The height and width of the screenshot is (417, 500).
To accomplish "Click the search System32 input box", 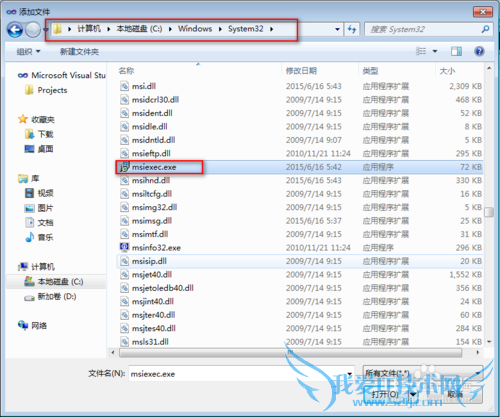I will (x=423, y=29).
